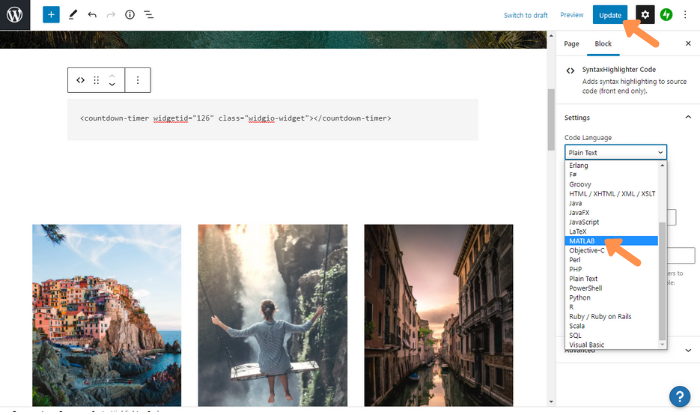Click the editor scrollbar down arrow
The height and width of the screenshot is (415, 700).
click(x=551, y=401)
